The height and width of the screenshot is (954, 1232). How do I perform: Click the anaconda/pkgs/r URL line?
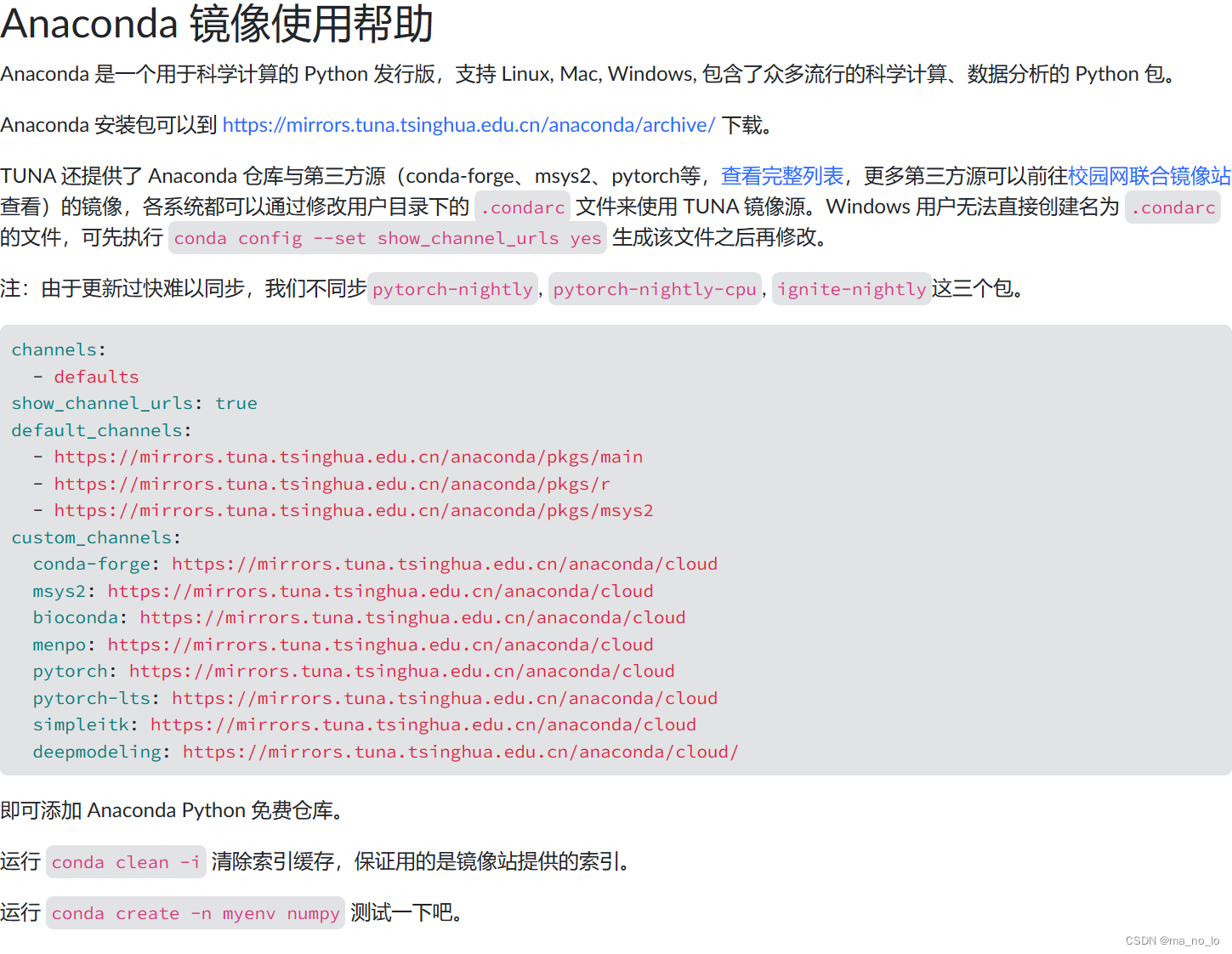tap(321, 484)
